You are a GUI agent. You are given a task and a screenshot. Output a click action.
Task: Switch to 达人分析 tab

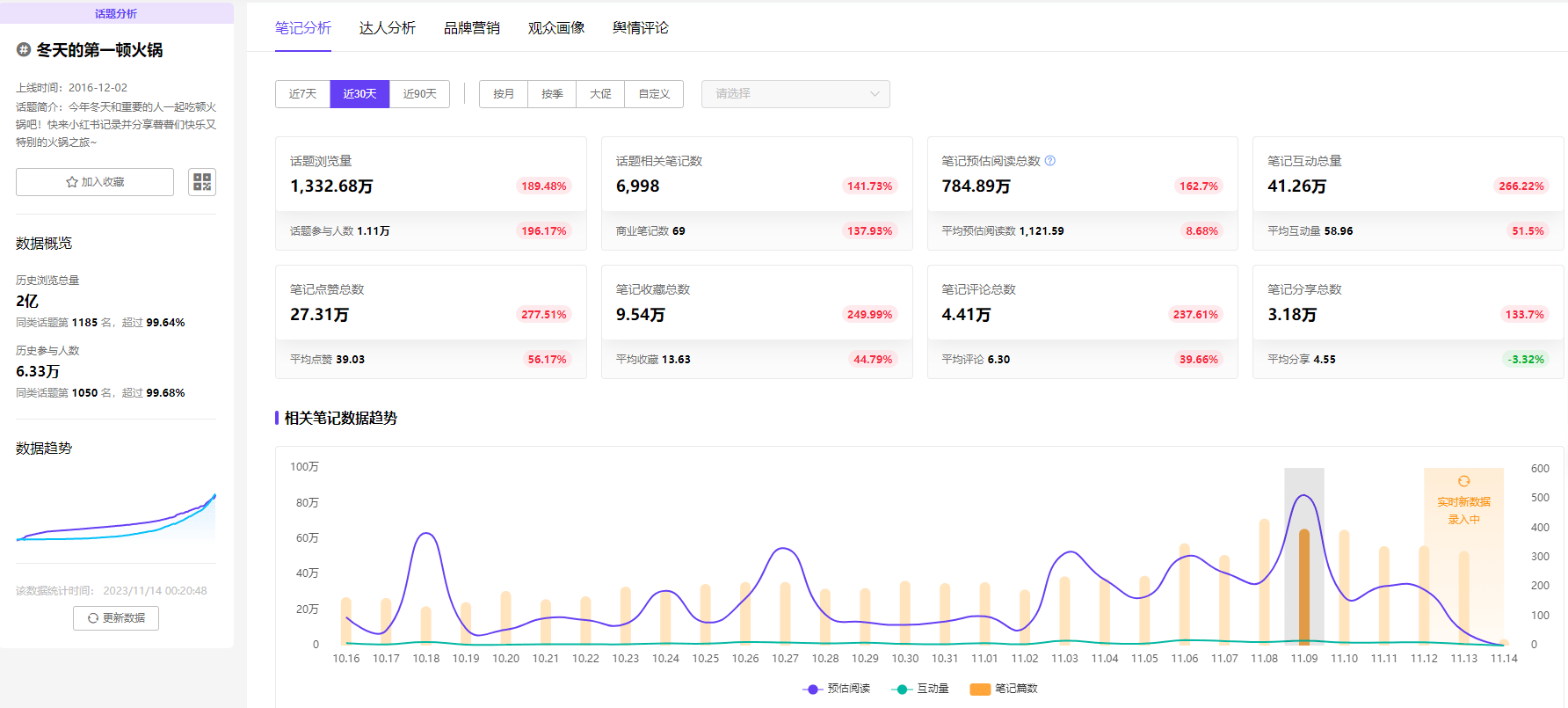pyautogui.click(x=388, y=28)
